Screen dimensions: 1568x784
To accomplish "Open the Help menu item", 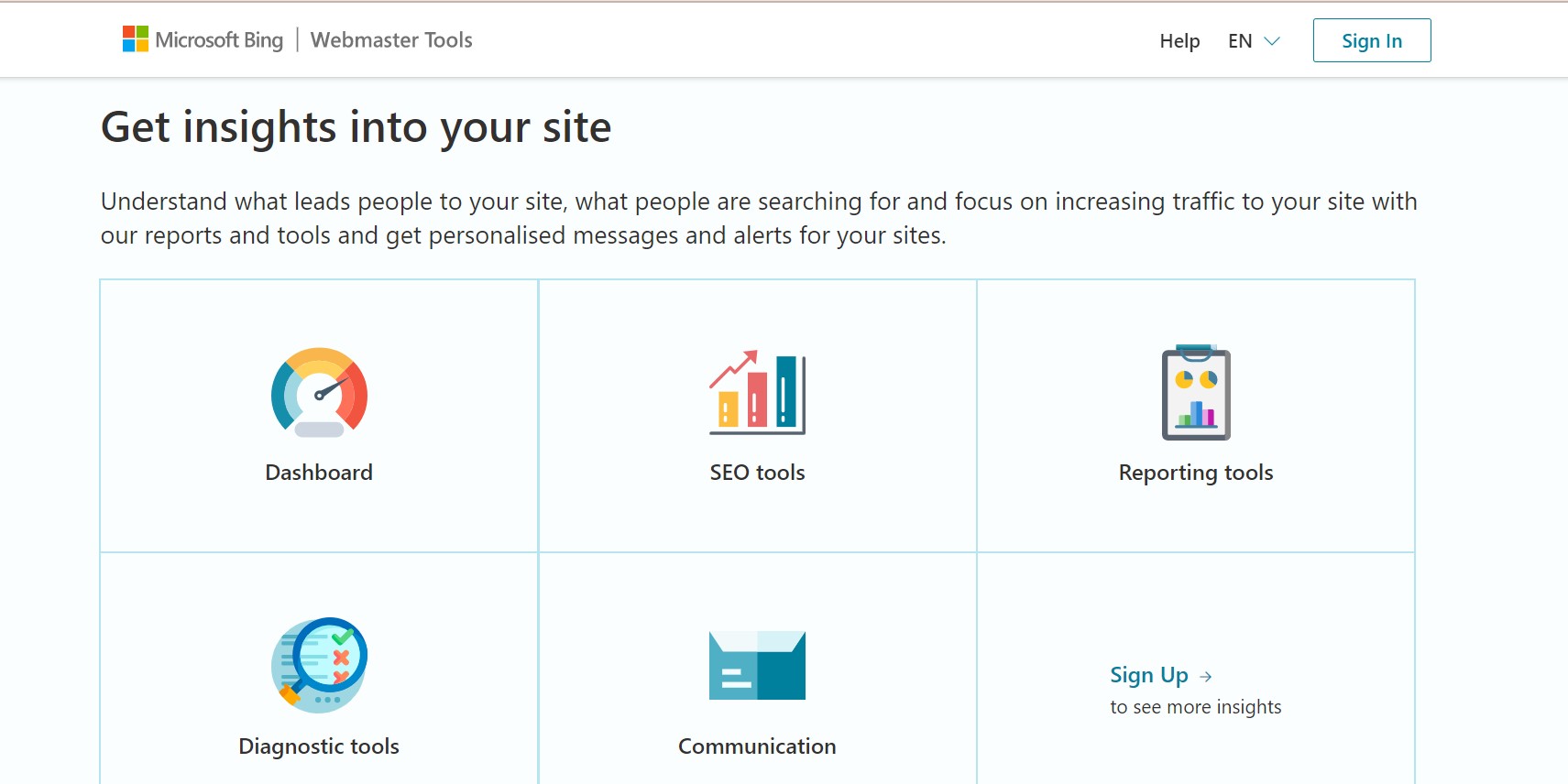I will pos(1179,41).
